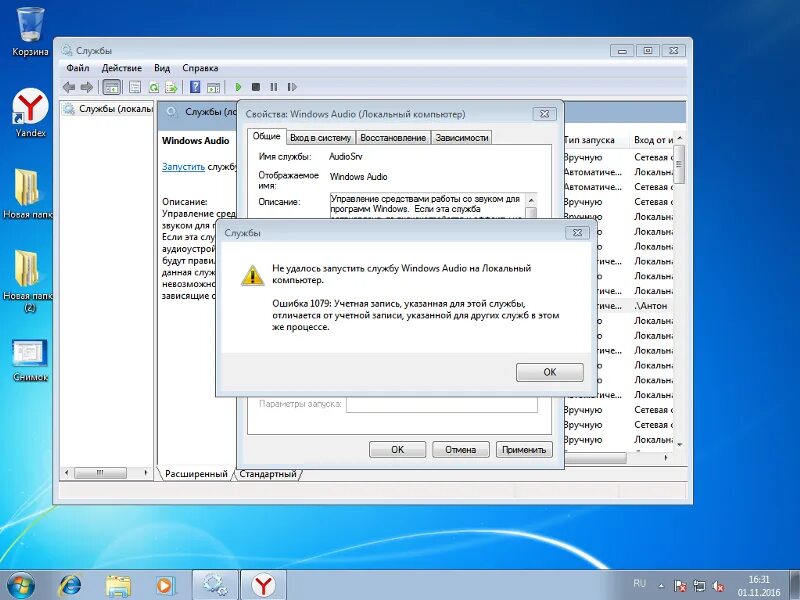Switch to the Стандартный view tab

coord(268,474)
